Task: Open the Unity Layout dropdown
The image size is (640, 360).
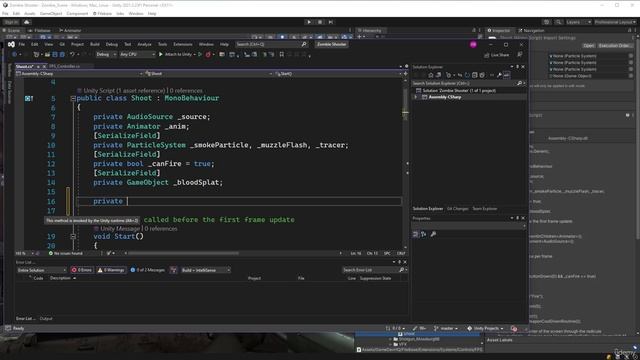Action: pyautogui.click(x=615, y=22)
